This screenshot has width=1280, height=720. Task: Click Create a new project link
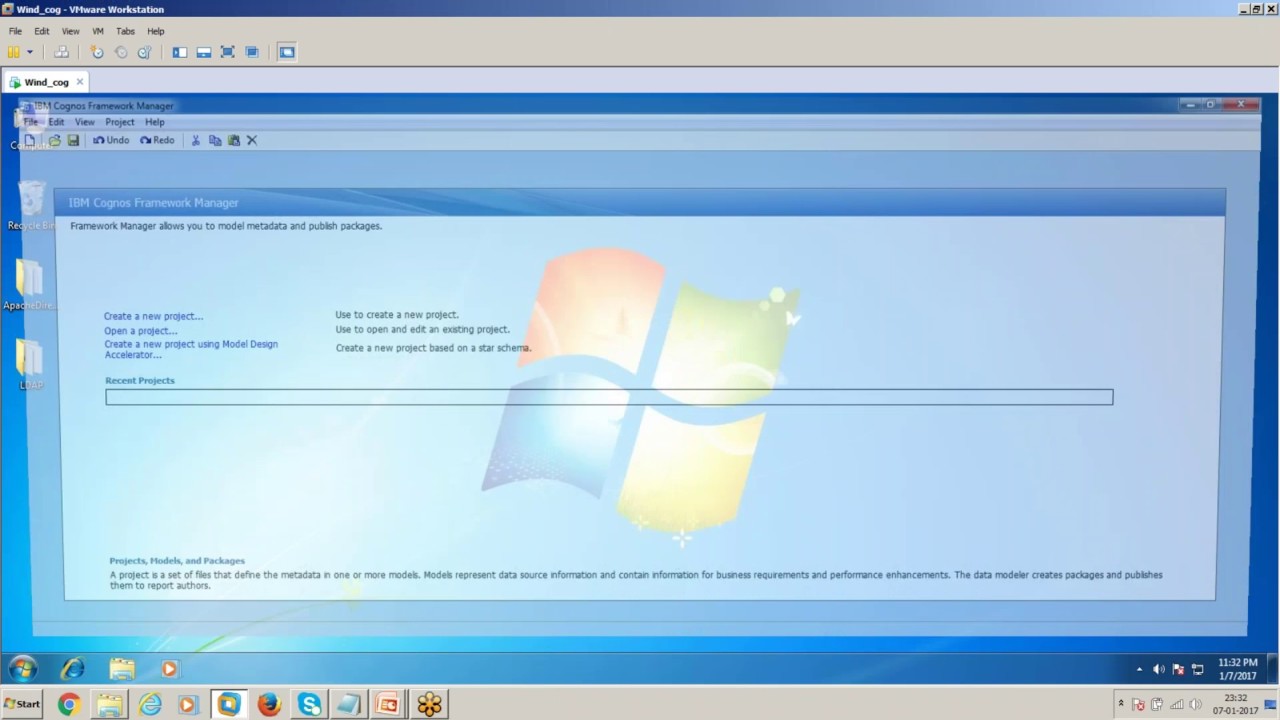[x=154, y=316]
